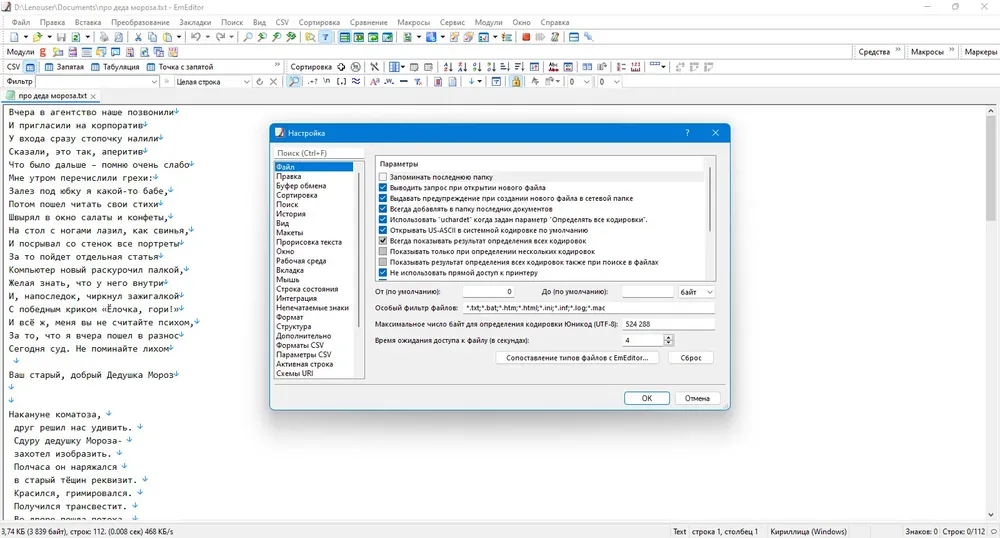
Task: Click the sort Z to A icon
Action: [462, 67]
